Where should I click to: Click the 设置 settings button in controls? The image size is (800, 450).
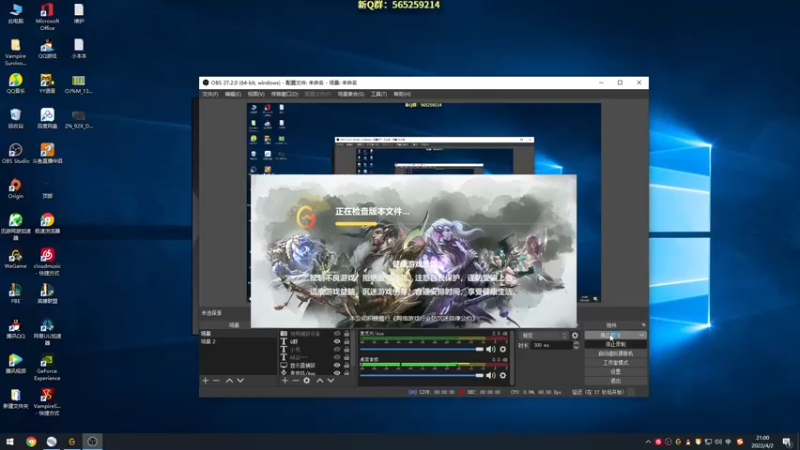(x=615, y=372)
